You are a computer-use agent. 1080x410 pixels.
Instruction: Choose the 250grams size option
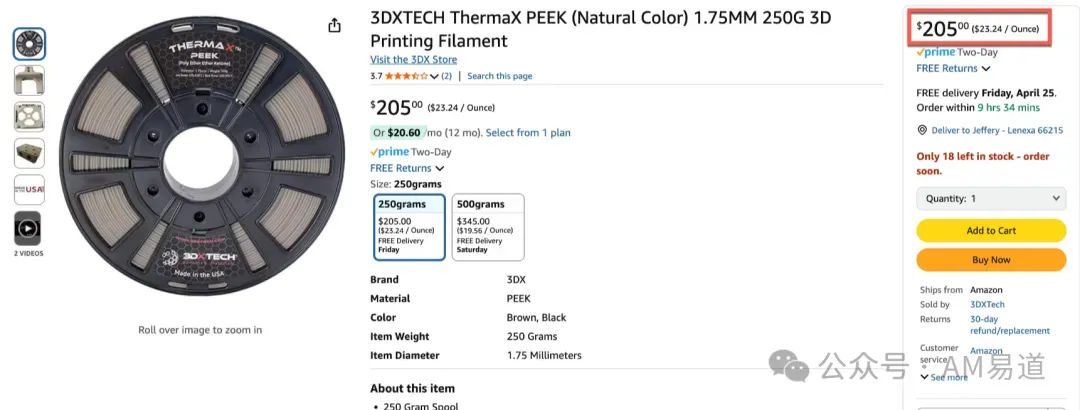409,227
